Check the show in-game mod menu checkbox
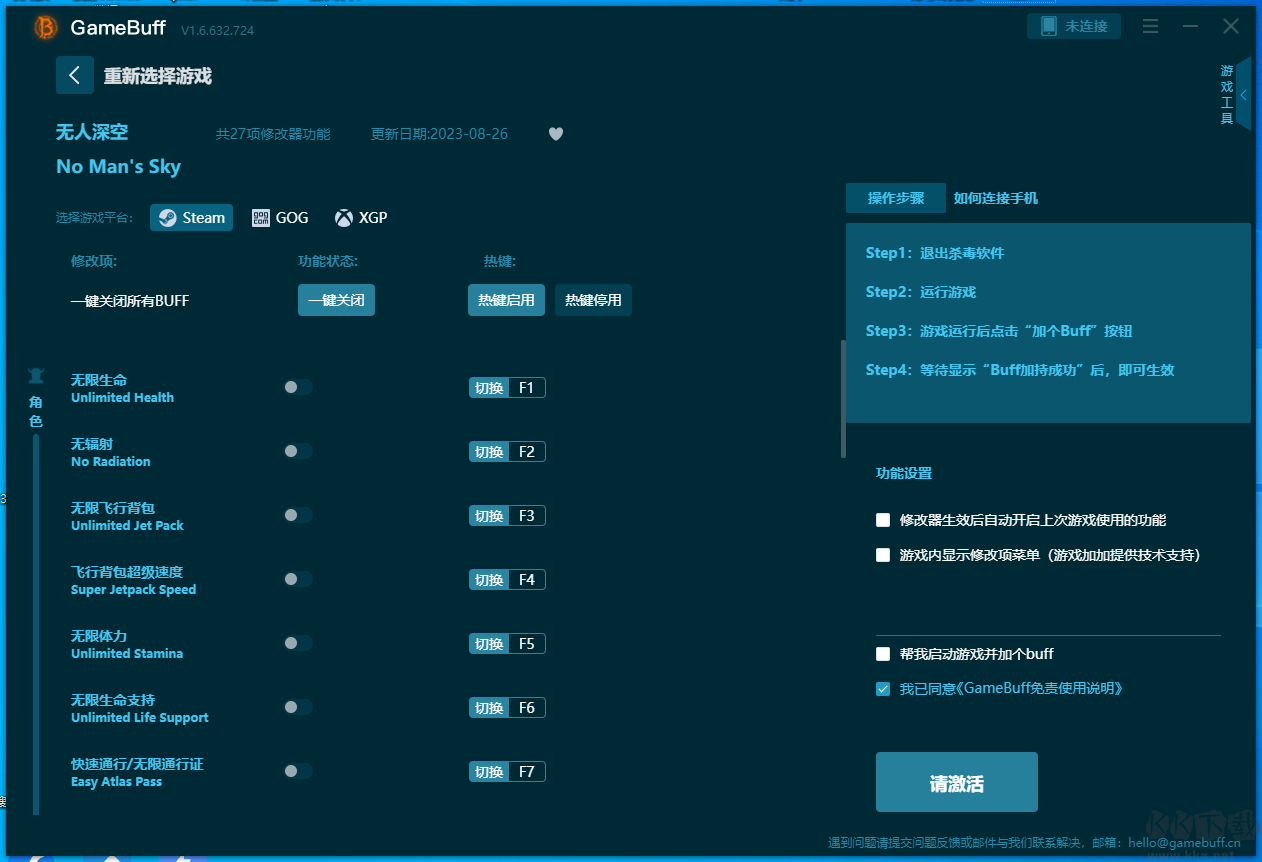1262x862 pixels. point(883,555)
